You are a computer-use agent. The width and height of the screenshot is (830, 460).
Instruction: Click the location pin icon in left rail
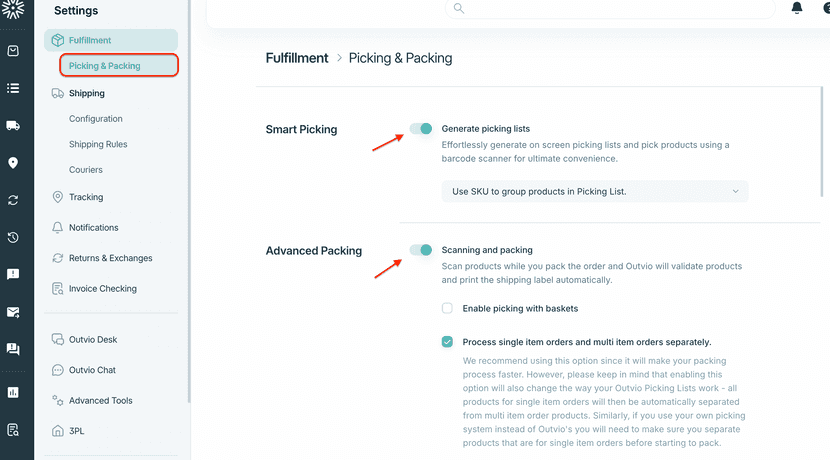pyautogui.click(x=13, y=163)
